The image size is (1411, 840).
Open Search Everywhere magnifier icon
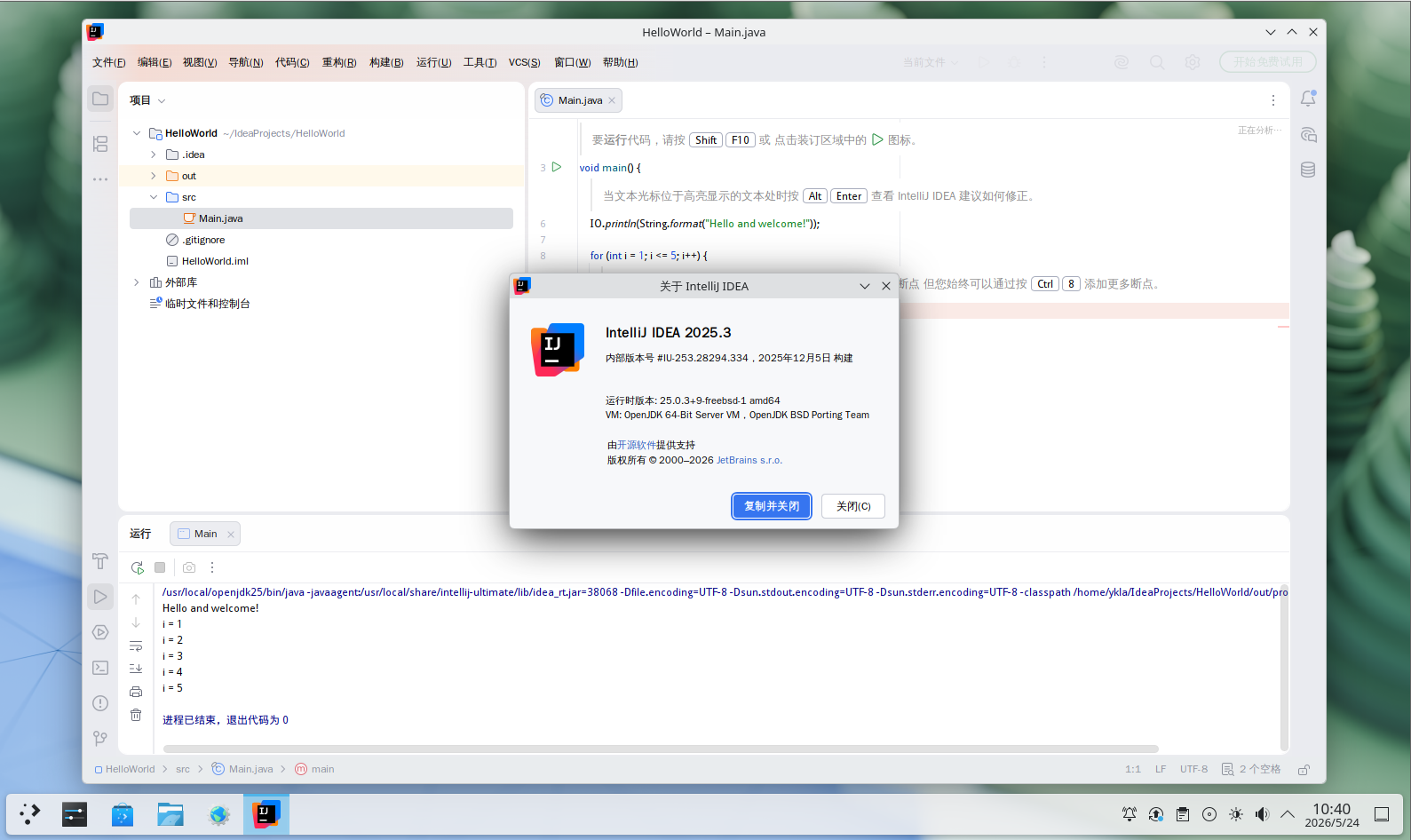click(1157, 62)
